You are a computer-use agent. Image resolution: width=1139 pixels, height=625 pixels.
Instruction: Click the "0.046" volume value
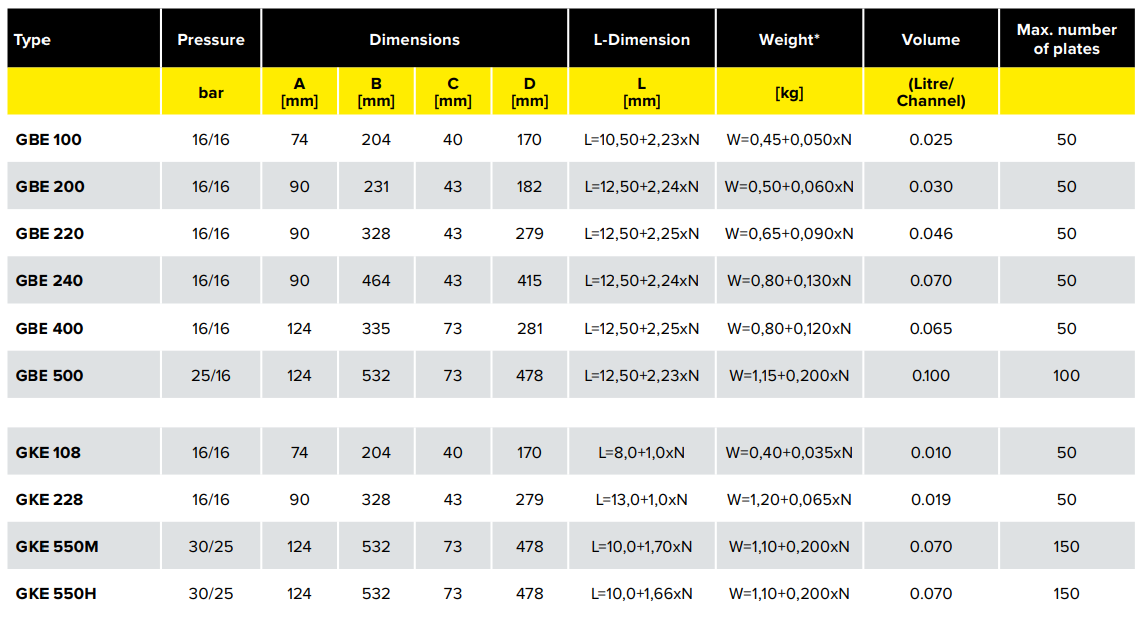[x=931, y=234]
